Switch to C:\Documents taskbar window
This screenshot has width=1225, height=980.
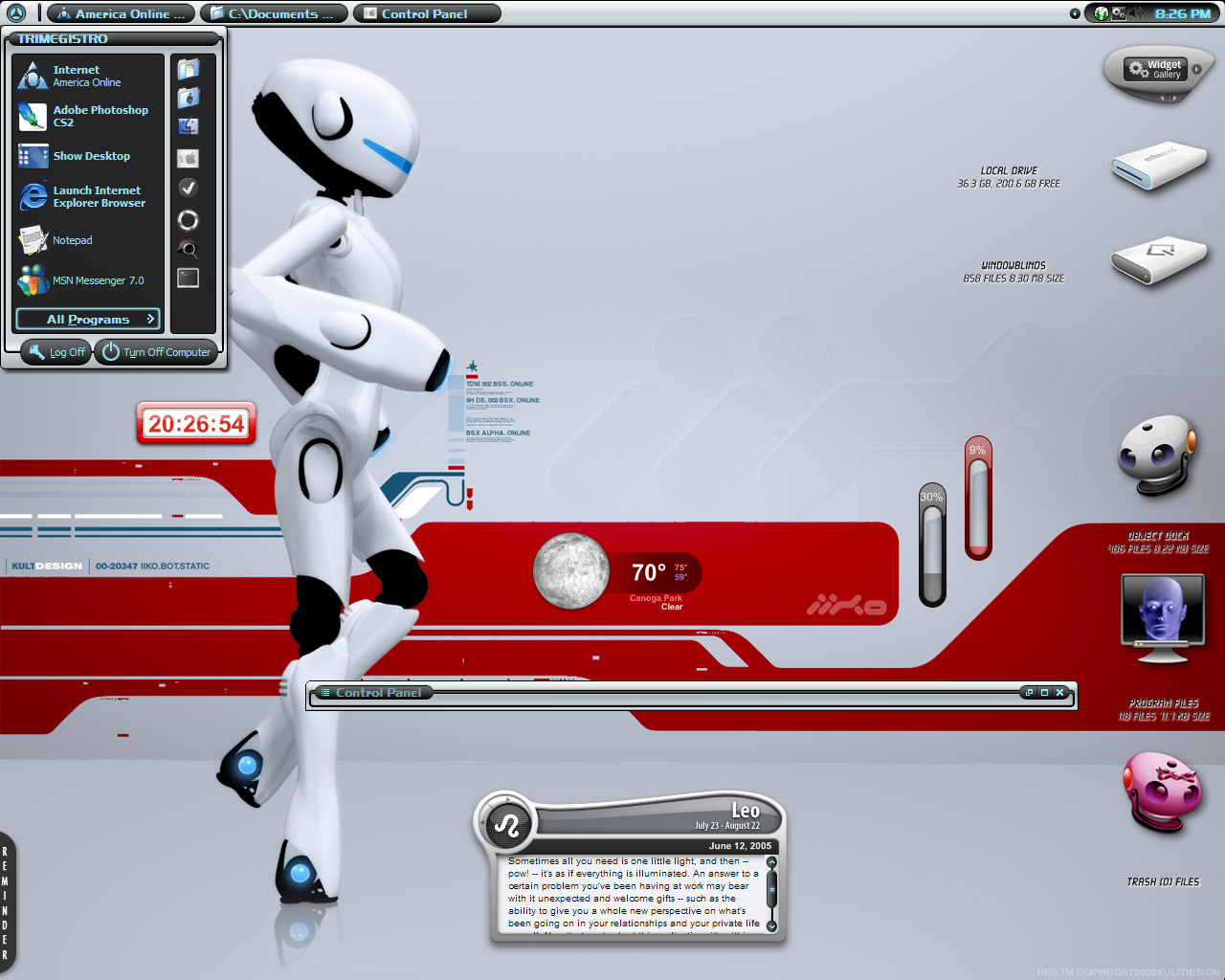(274, 13)
